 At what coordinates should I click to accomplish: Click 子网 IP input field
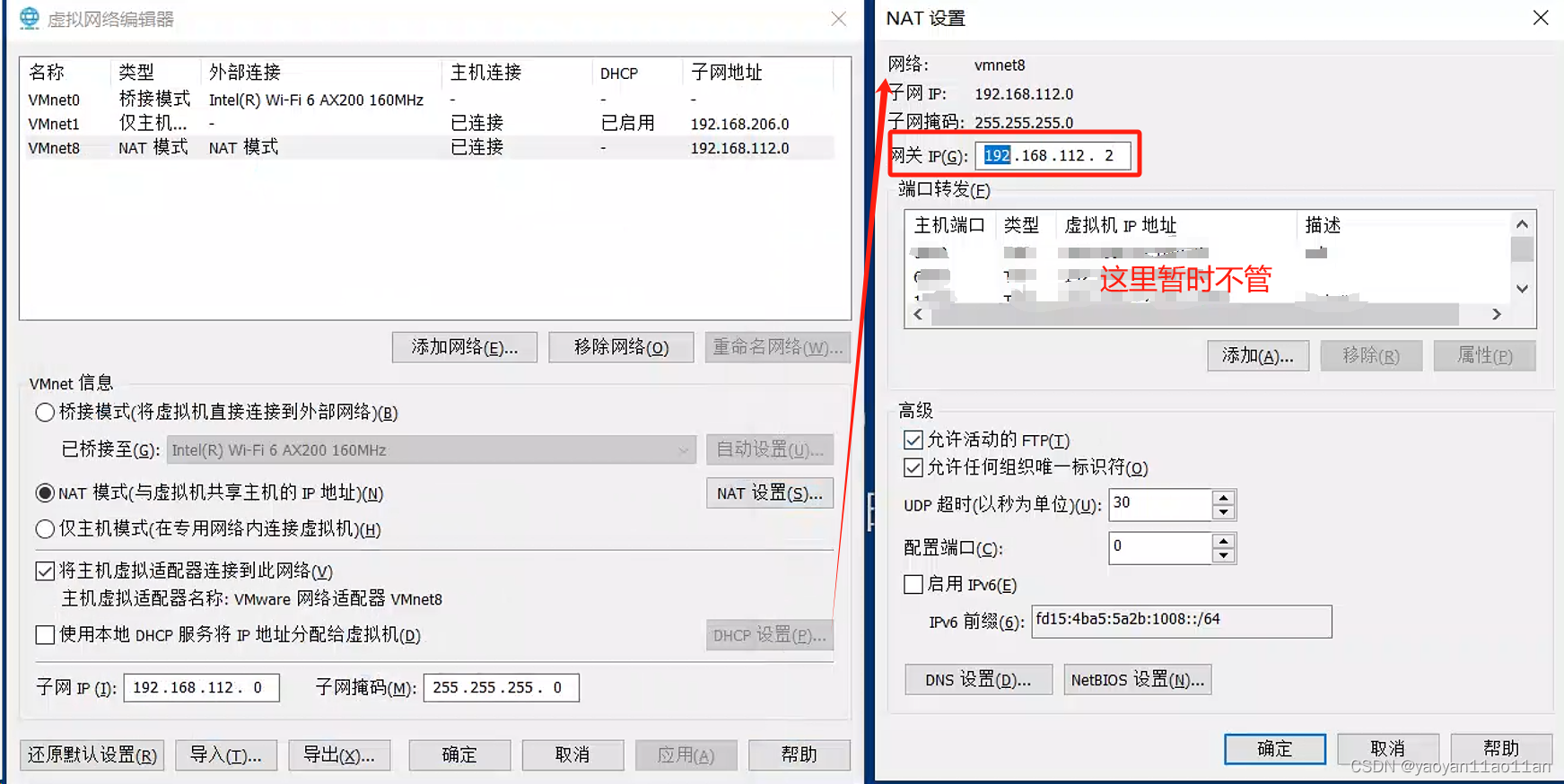click(201, 688)
